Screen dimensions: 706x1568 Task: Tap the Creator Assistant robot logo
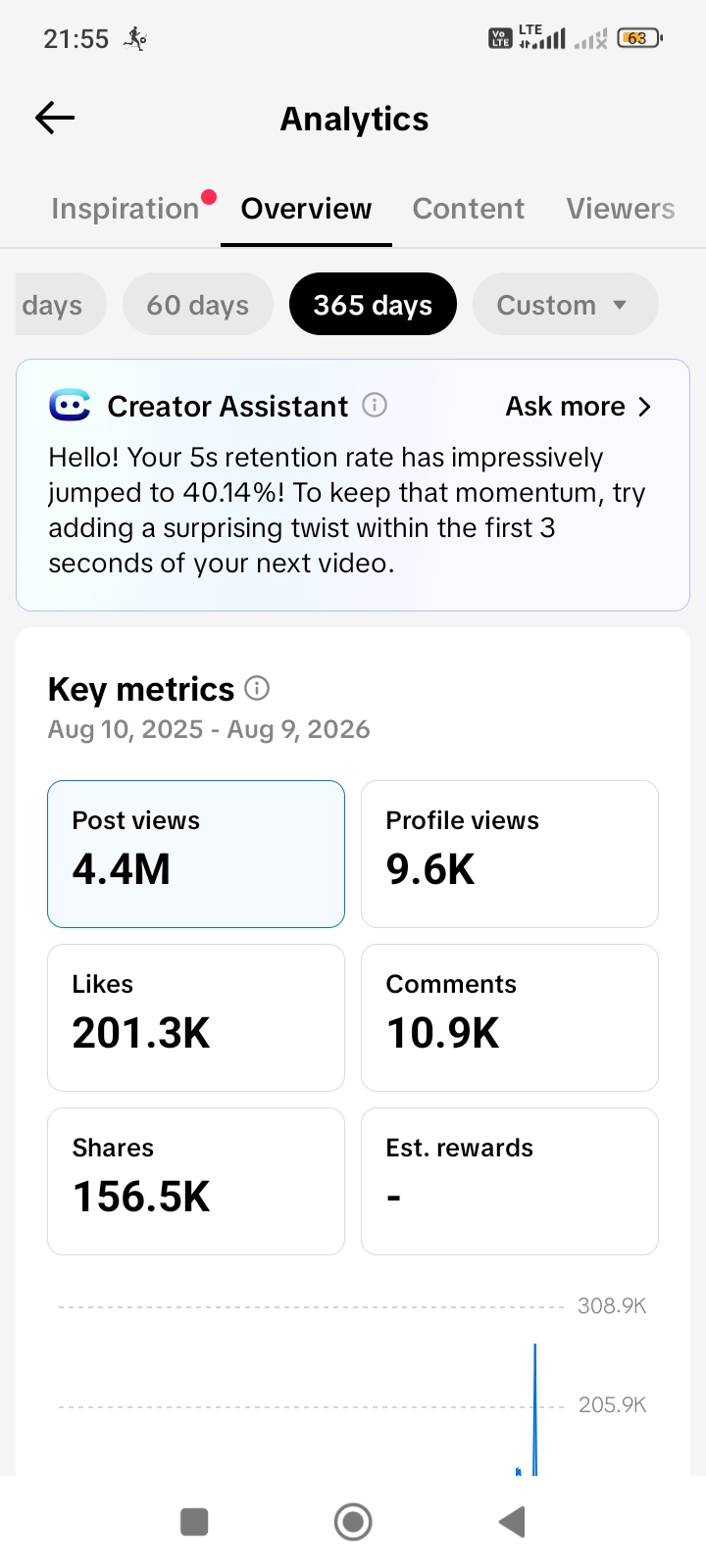[70, 405]
